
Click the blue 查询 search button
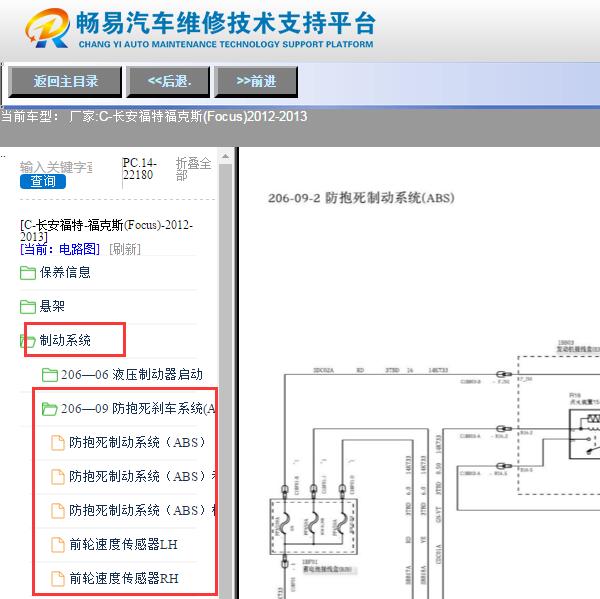click(x=43, y=181)
